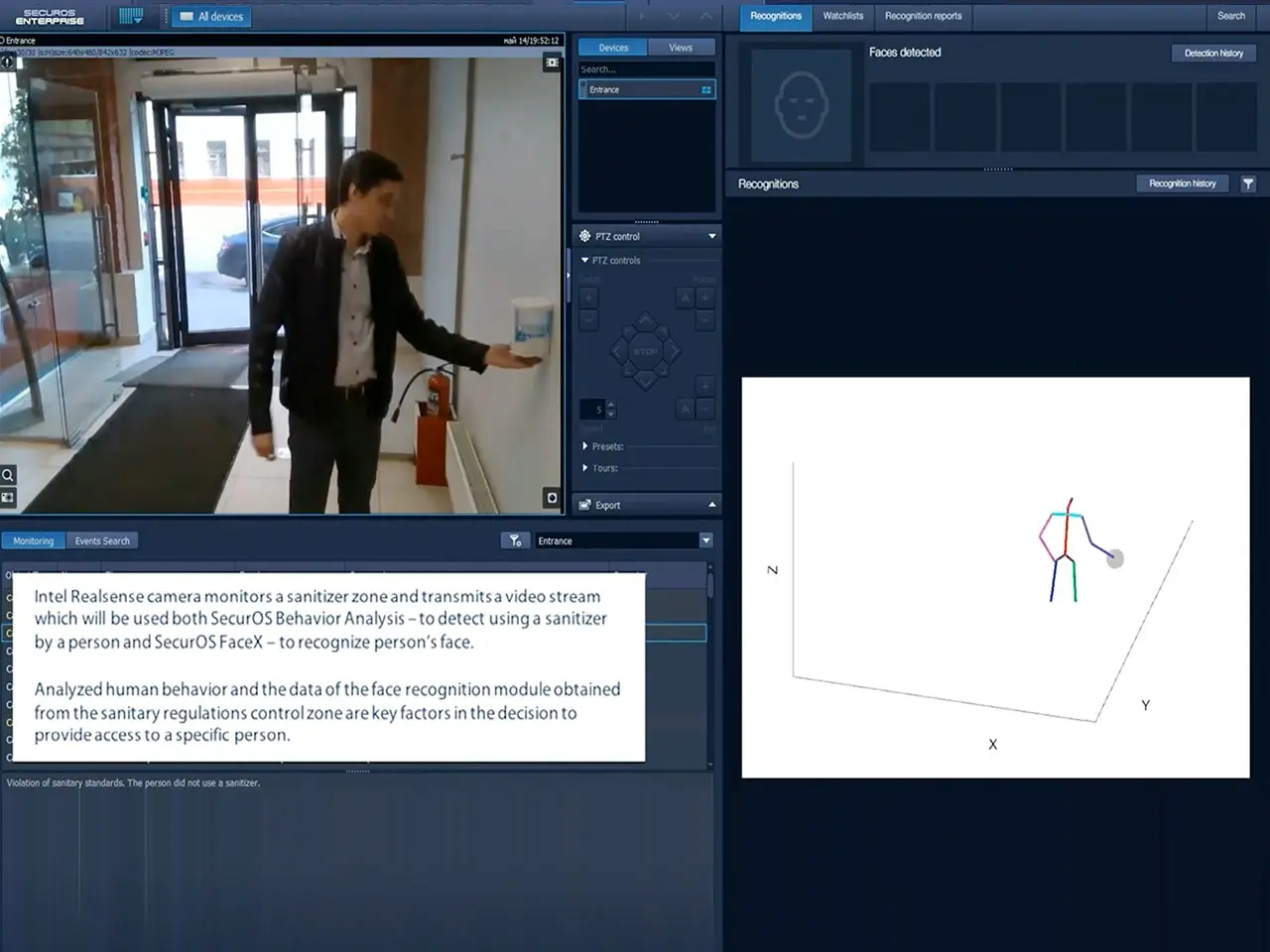Click the first empty detected face slot
1270x952 pixels.
[x=900, y=117]
